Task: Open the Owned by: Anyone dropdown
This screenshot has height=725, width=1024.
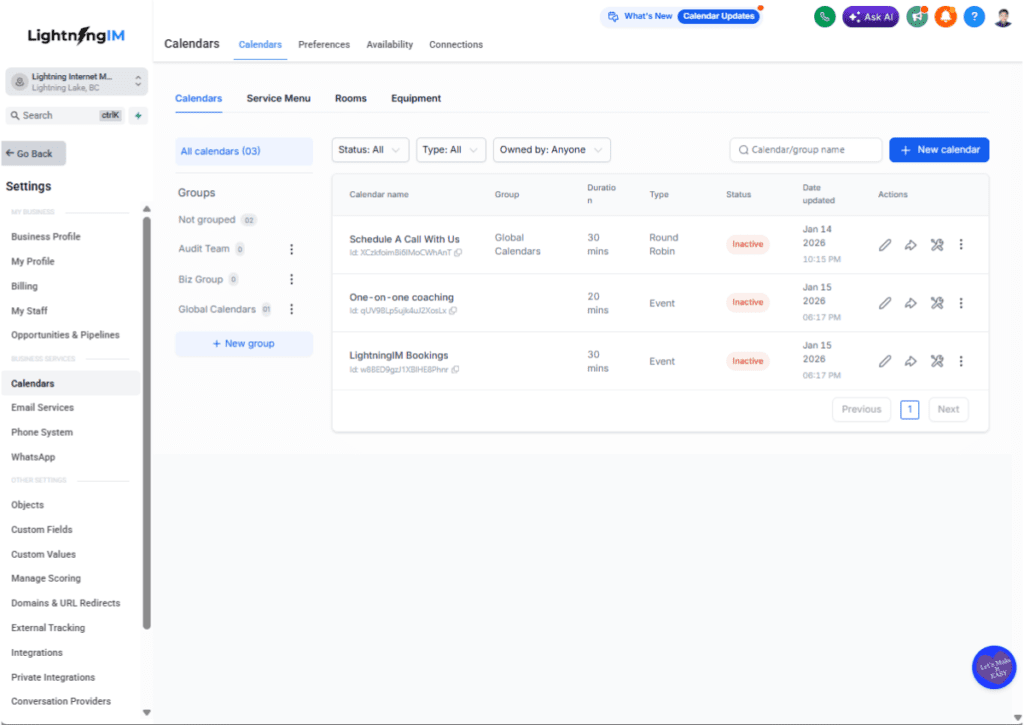Action: 551,149
